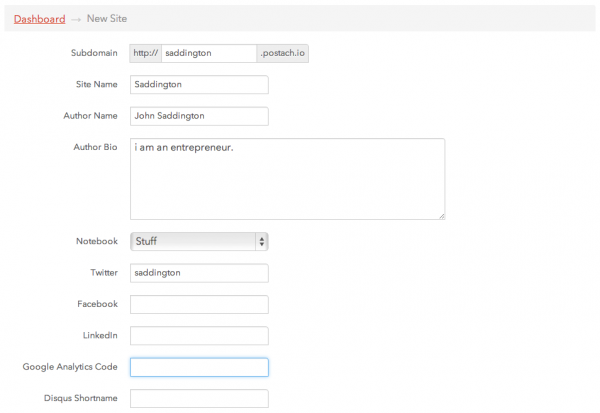The image size is (600, 413).
Task: Click the empty LinkedIn field
Action: (199, 336)
